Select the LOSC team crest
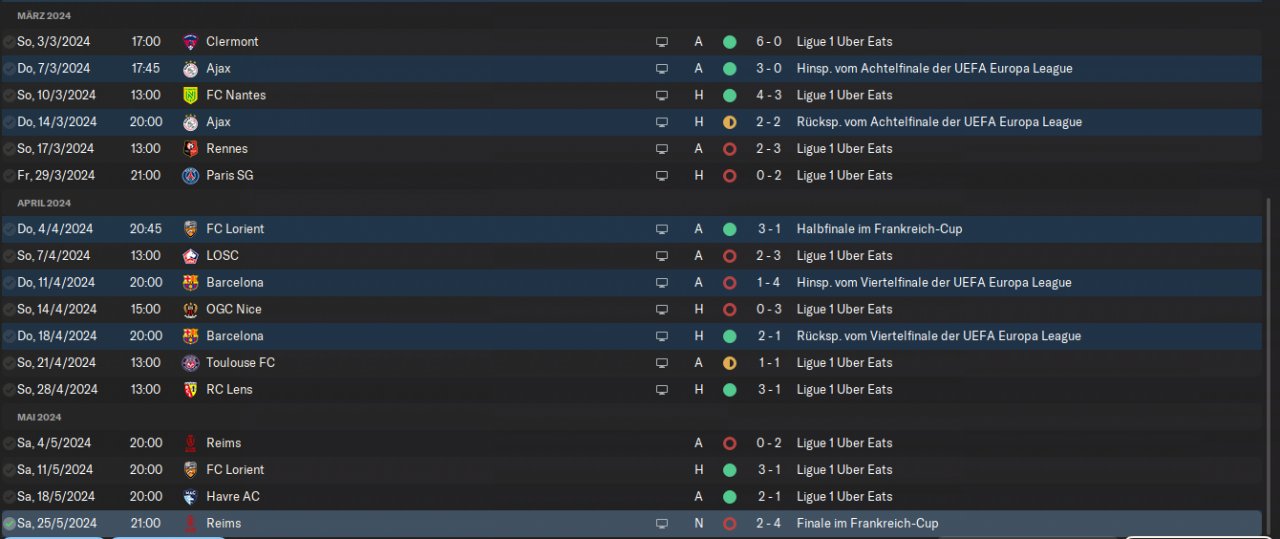1280x539 pixels. pos(191,256)
